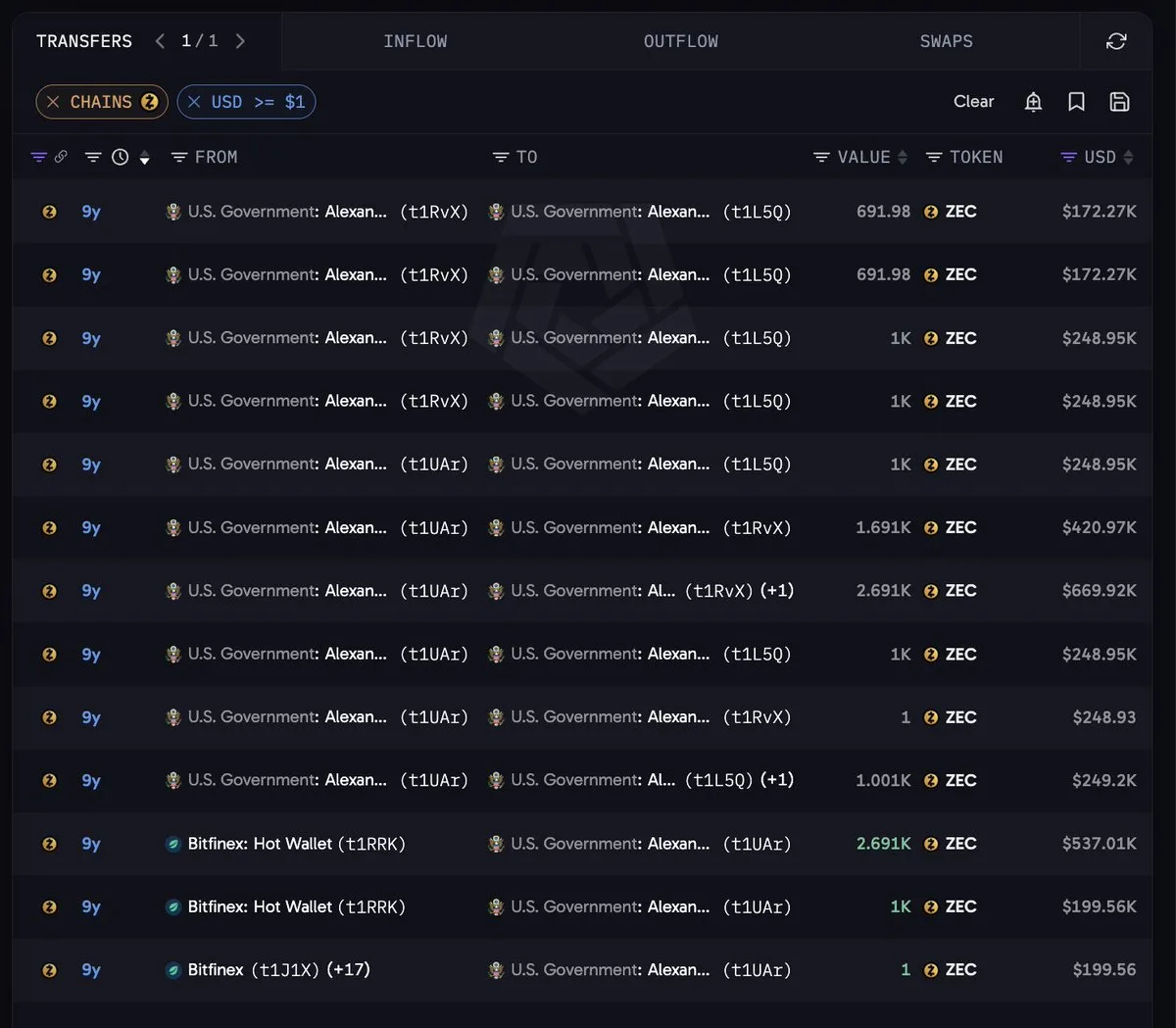Remove the USD >= $1 filter chip

[x=194, y=102]
